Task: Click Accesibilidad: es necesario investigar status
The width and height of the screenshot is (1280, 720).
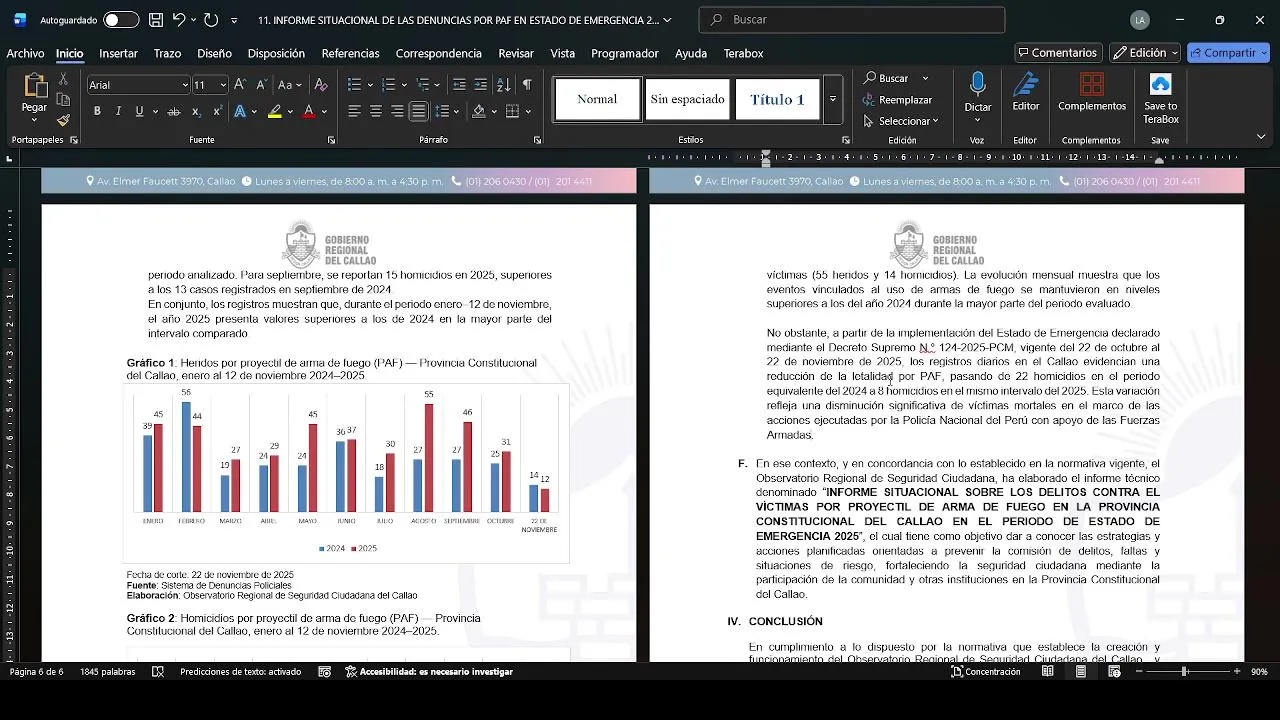Action: point(428,672)
